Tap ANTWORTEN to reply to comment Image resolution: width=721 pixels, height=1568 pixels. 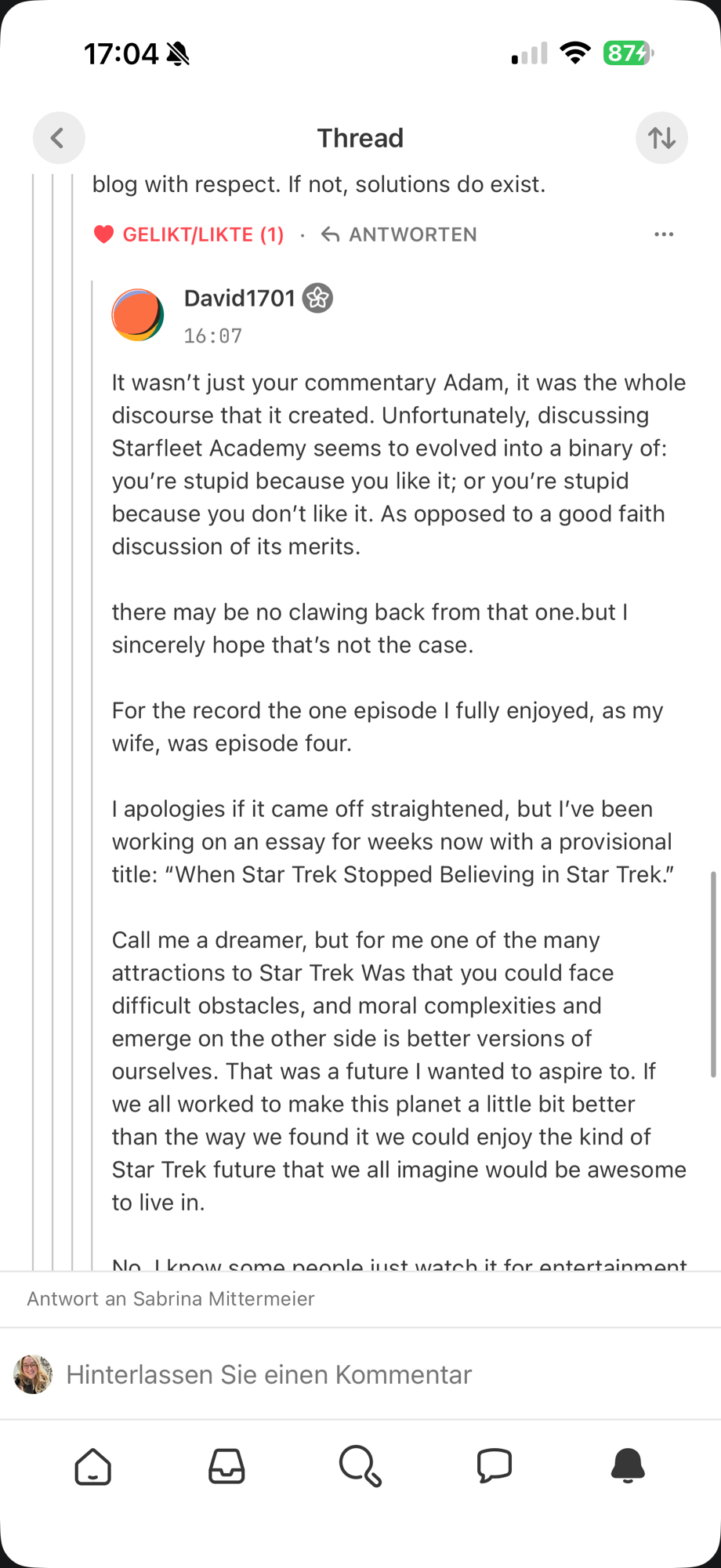coord(399,234)
